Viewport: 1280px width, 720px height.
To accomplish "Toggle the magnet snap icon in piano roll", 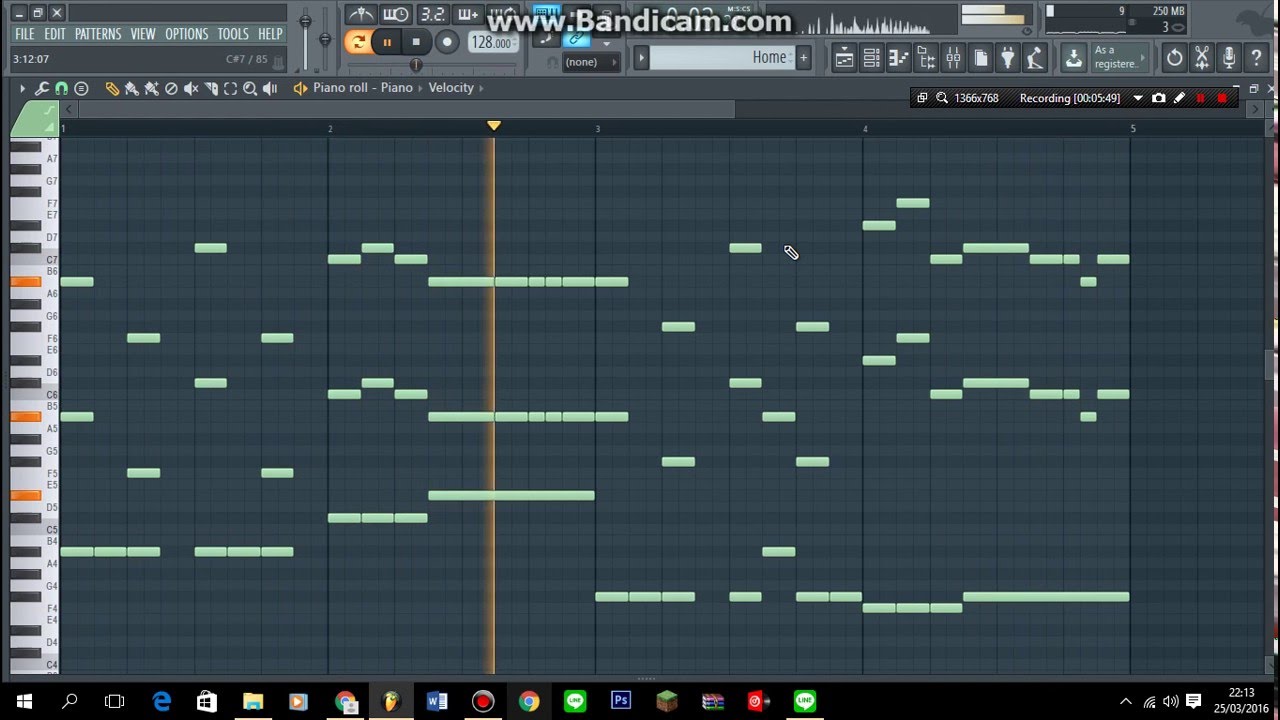I will (x=61, y=88).
